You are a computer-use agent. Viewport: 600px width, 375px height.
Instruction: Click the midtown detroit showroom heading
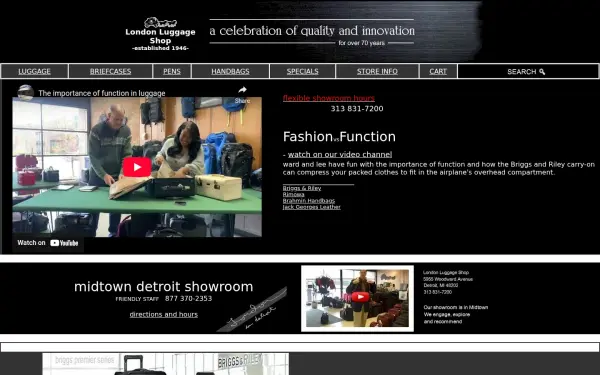(163, 287)
